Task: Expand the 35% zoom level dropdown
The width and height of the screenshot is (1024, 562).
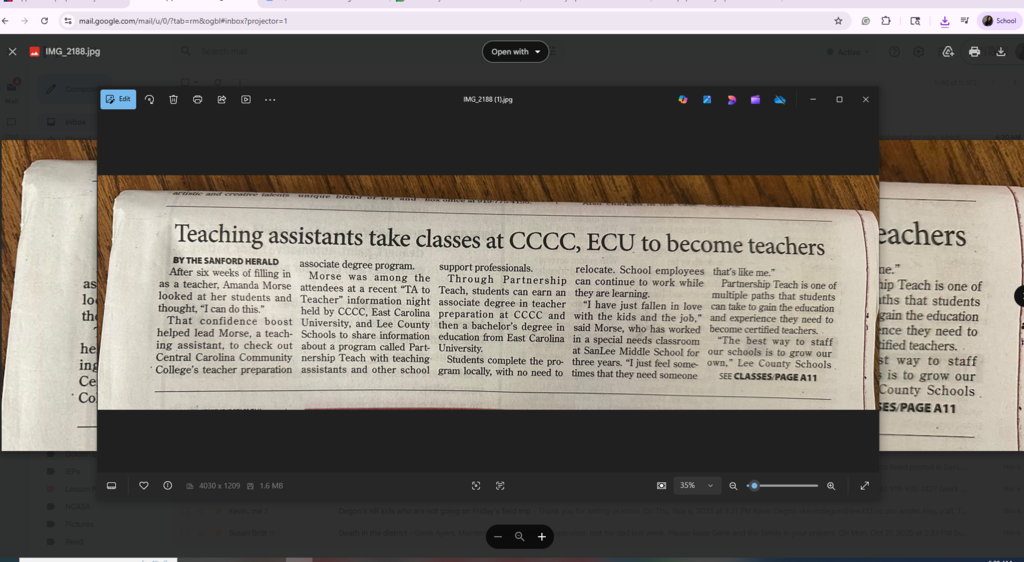Action: [697, 485]
